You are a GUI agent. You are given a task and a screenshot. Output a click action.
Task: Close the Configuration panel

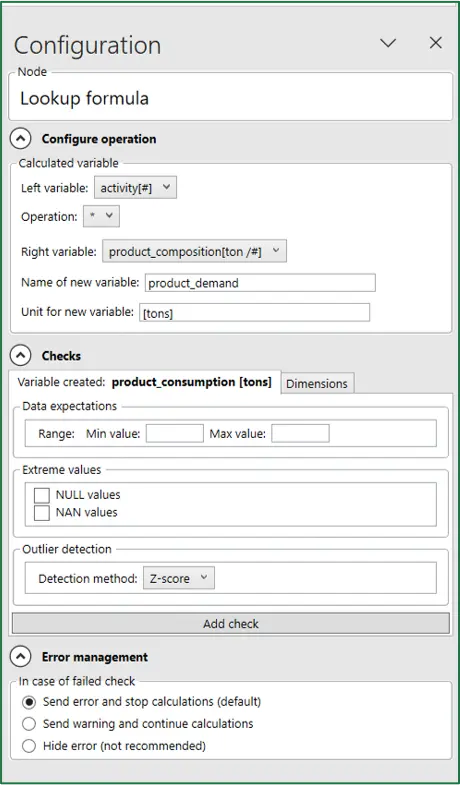pyautogui.click(x=436, y=43)
